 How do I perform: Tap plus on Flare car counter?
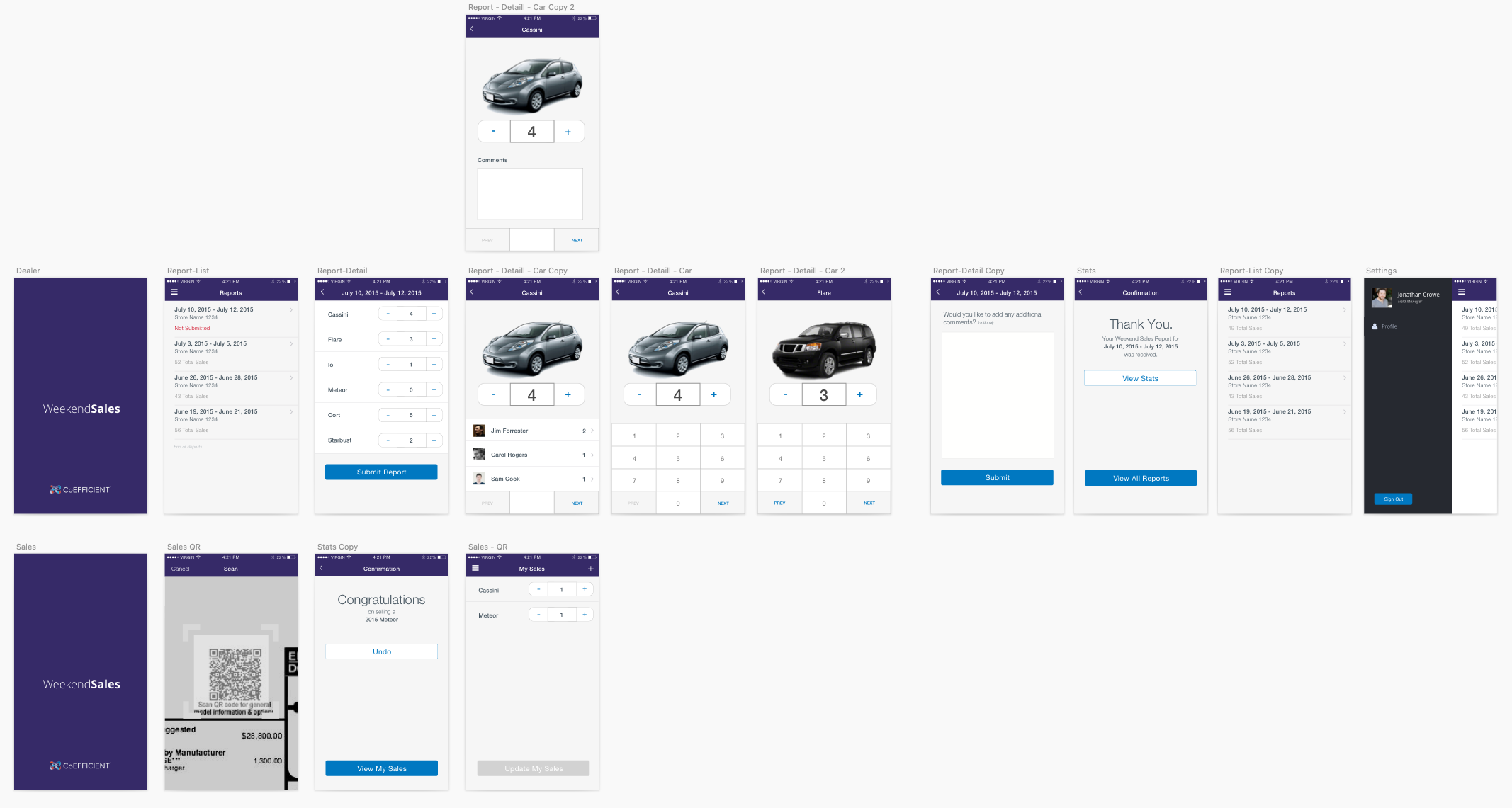pos(860,394)
